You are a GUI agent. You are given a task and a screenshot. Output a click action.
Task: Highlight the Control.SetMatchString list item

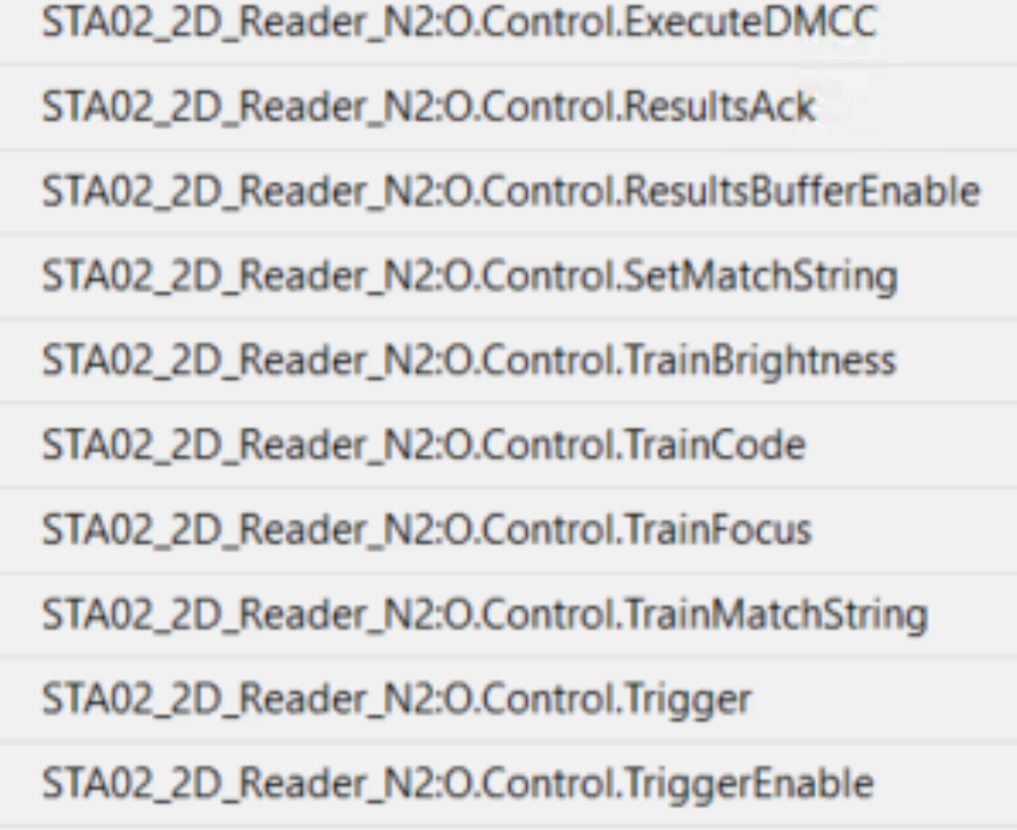click(468, 276)
